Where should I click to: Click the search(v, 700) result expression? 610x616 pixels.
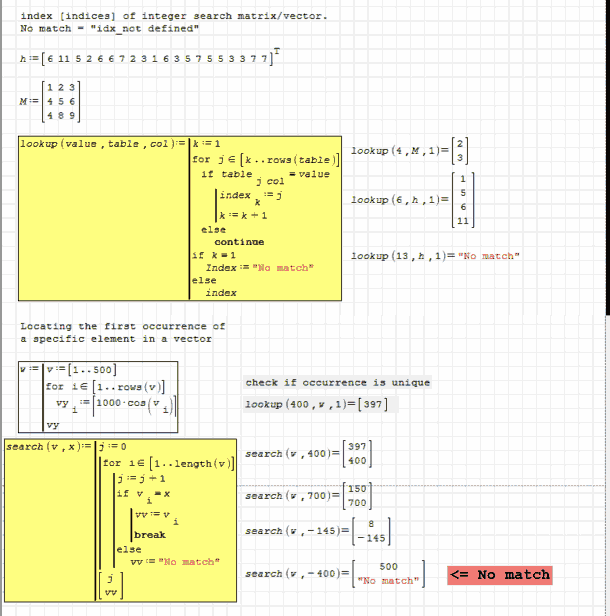pos(305,496)
